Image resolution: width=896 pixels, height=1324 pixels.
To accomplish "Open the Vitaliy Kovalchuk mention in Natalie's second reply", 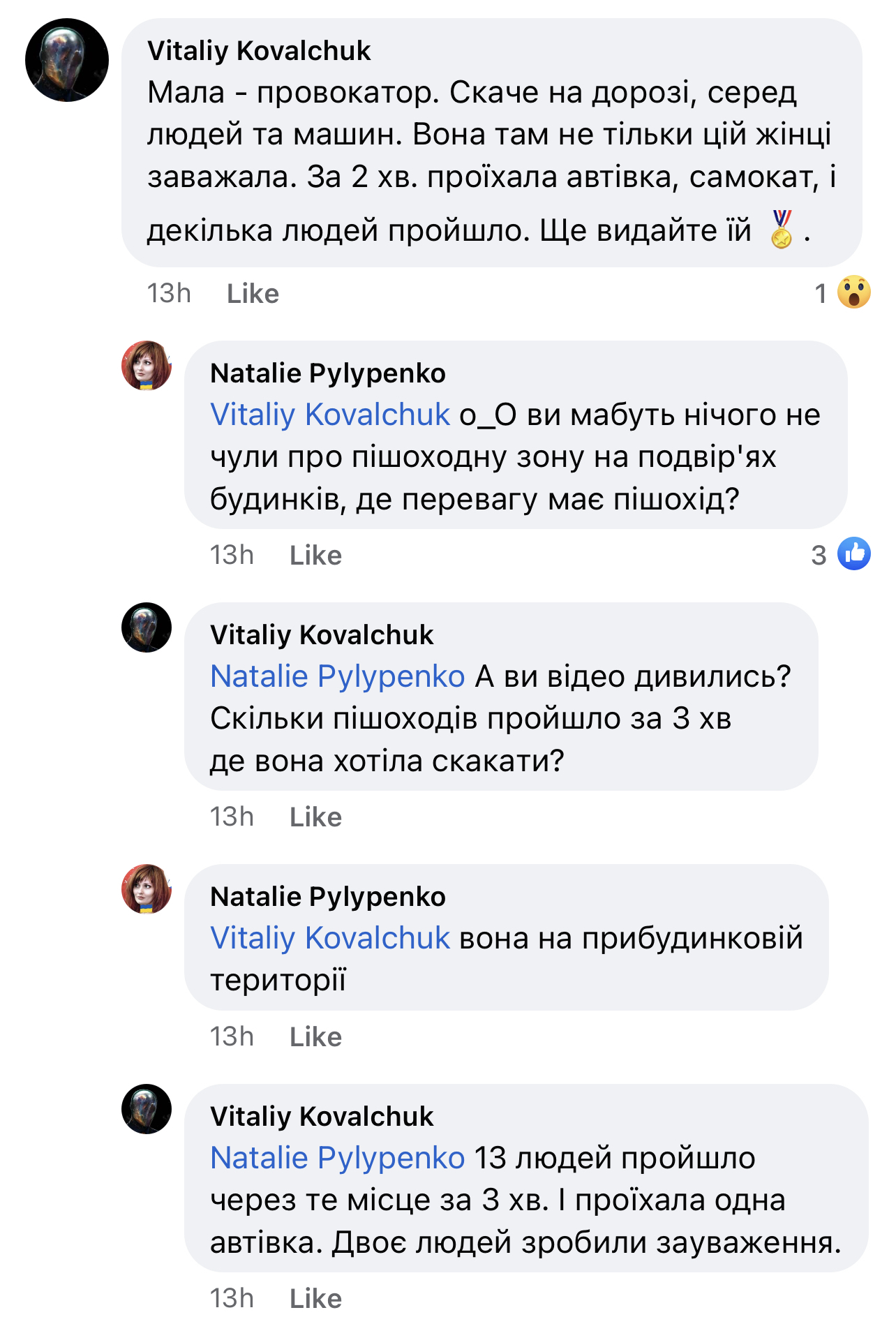I will [x=330, y=938].
